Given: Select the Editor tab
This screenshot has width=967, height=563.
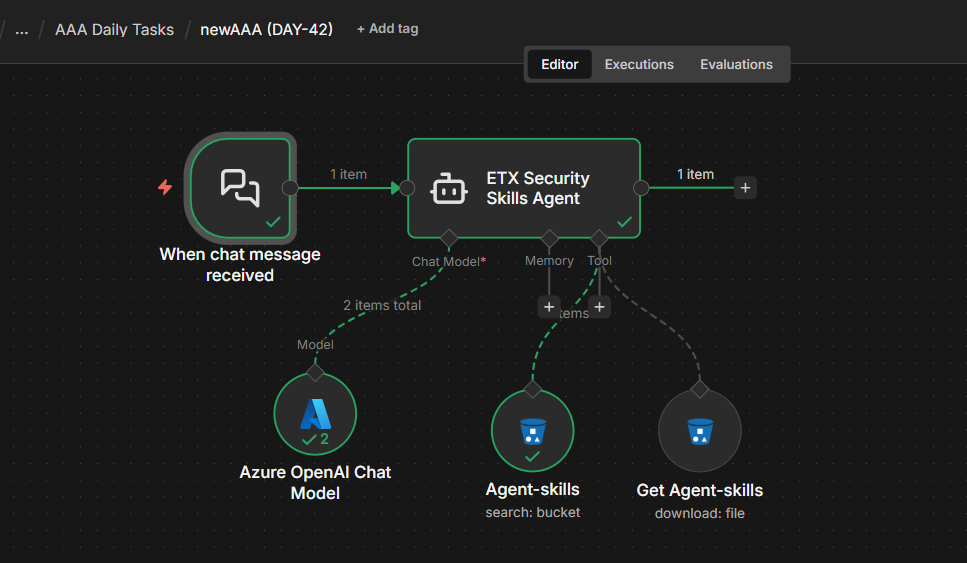Looking at the screenshot, I should (559, 64).
